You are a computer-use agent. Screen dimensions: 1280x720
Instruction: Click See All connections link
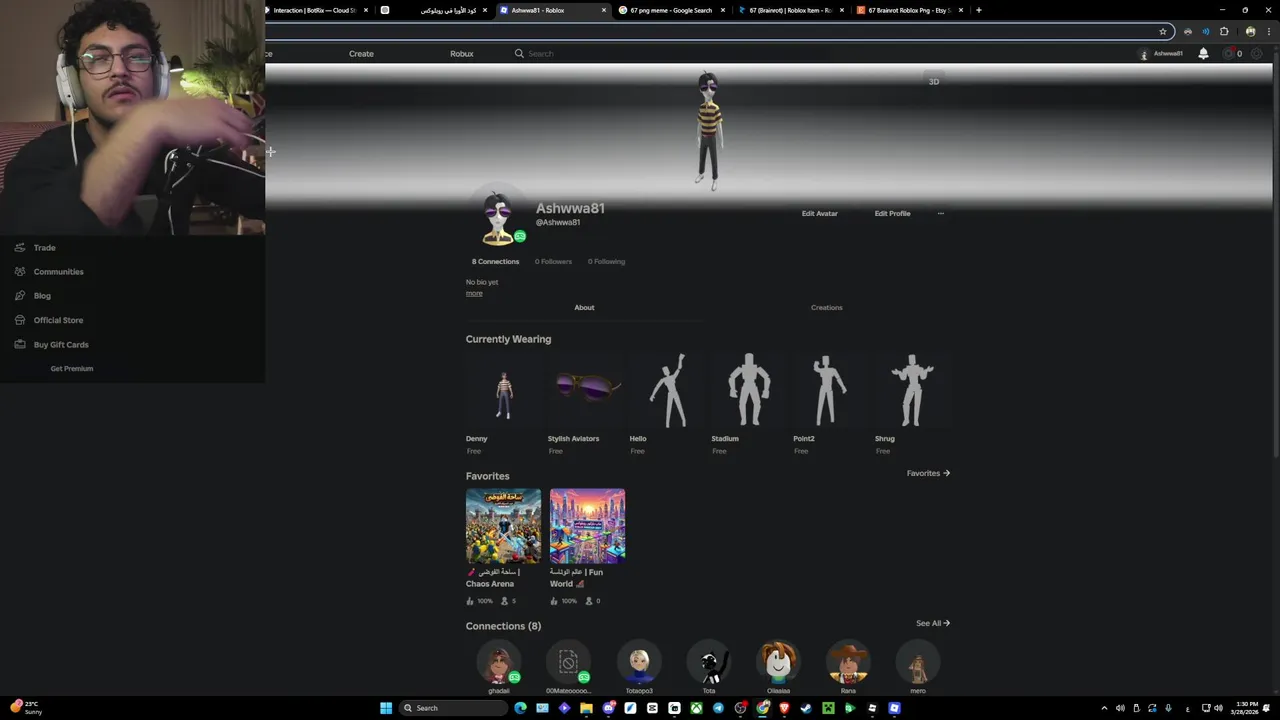tap(933, 623)
